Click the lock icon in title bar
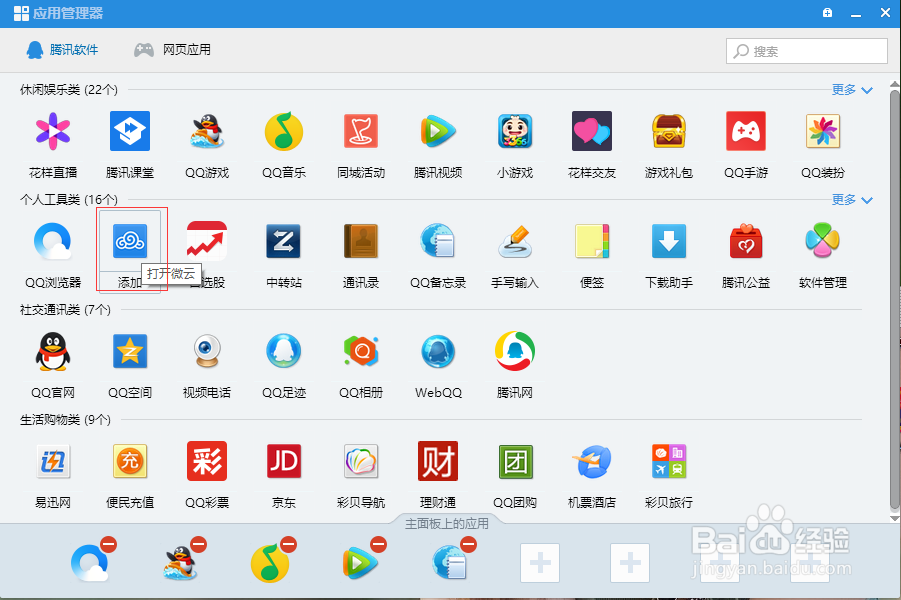Viewport: 901px width, 600px height. pyautogui.click(x=827, y=13)
